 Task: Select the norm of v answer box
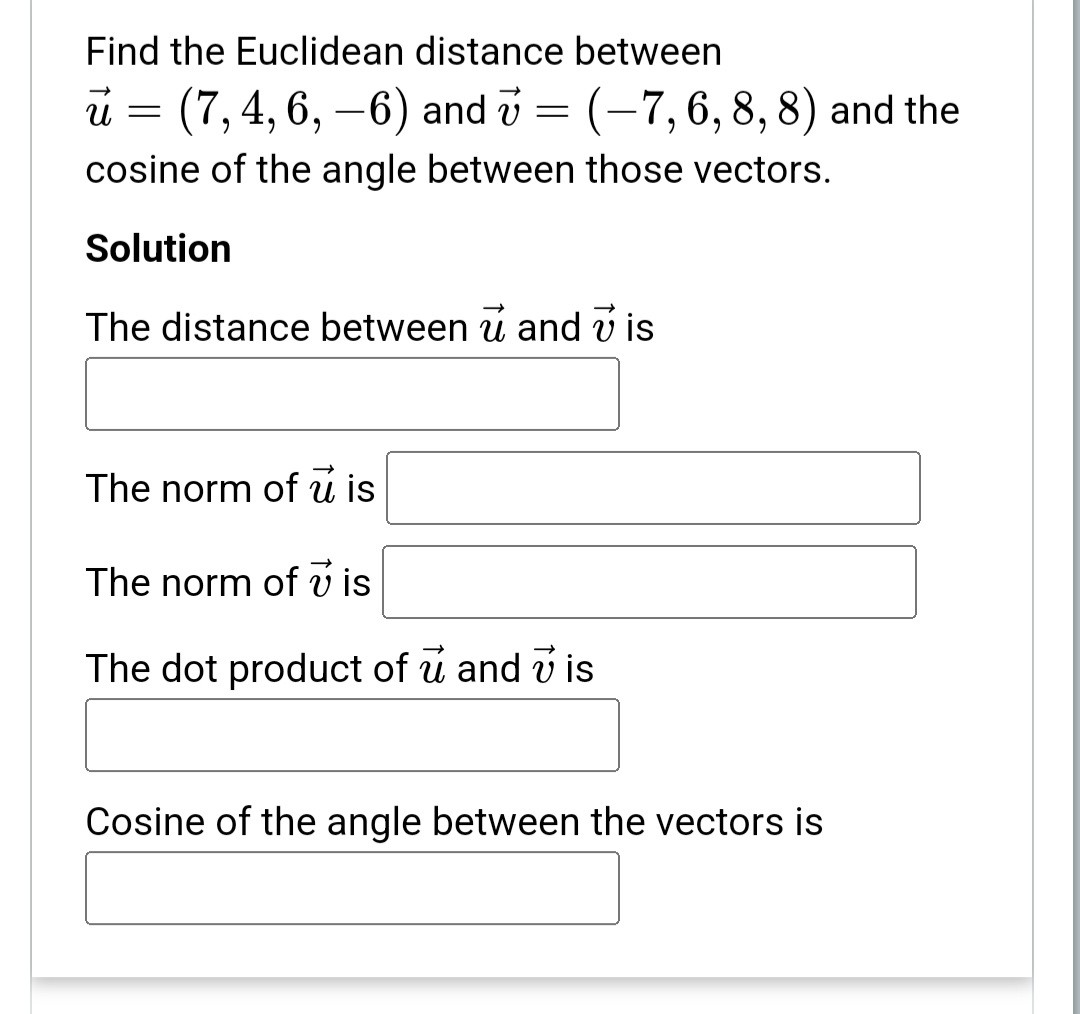[x=648, y=582]
